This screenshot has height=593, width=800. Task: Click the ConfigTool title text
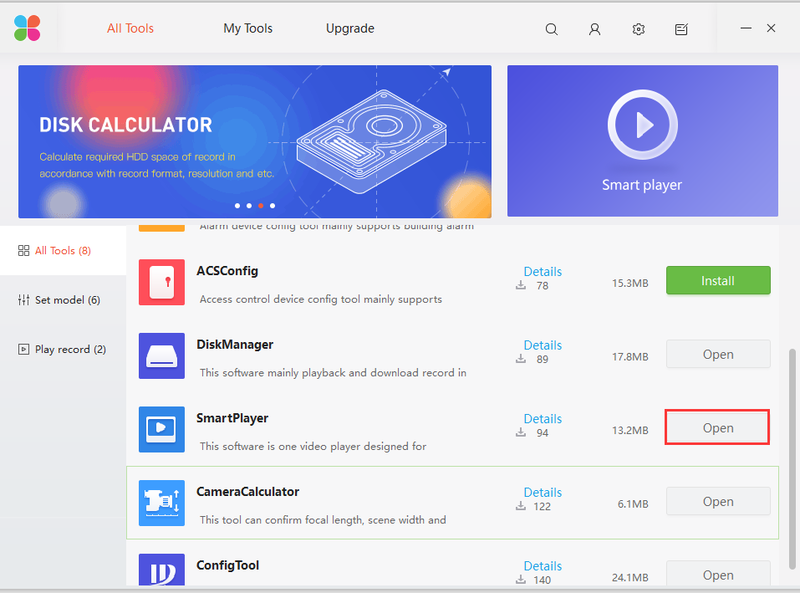coord(228,565)
